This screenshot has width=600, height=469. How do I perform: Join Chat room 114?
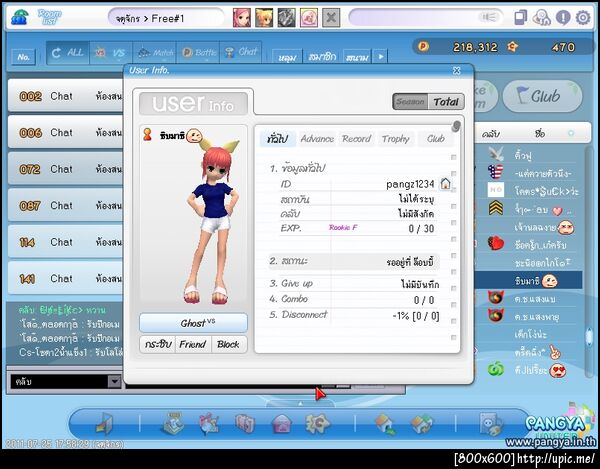tap(66, 242)
